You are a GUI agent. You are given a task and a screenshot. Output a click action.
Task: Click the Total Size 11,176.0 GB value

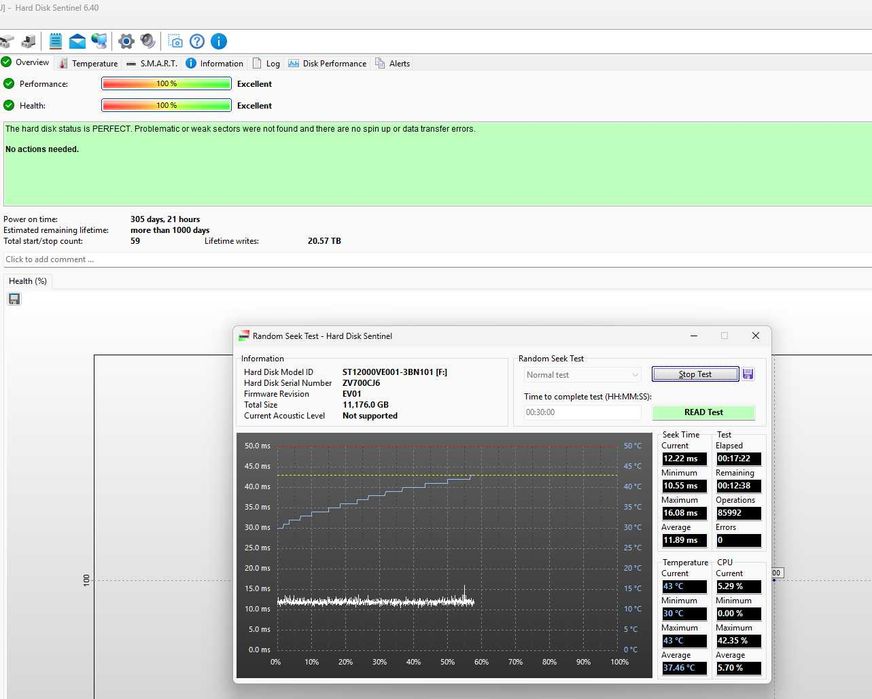pos(365,405)
